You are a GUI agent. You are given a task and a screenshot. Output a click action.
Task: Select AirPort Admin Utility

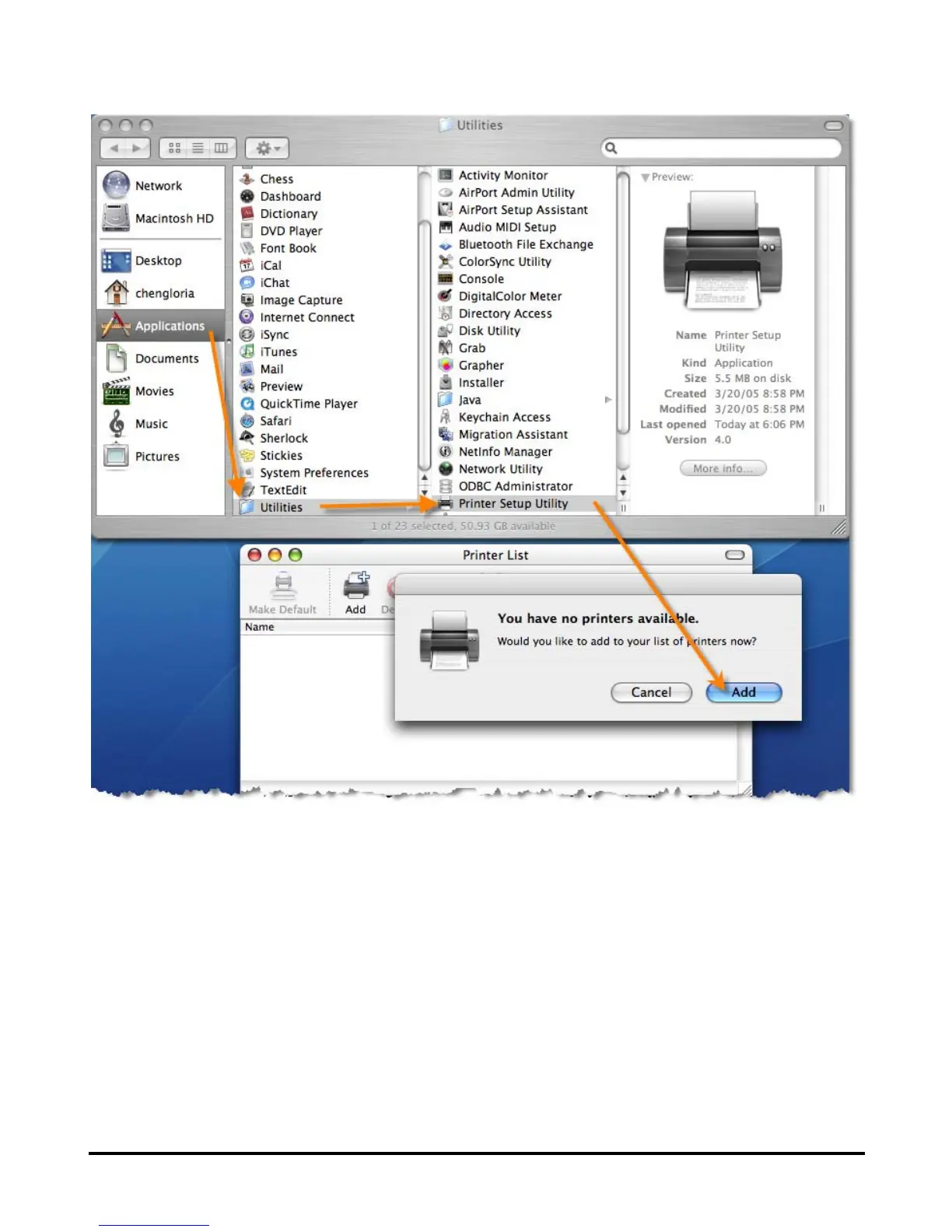pos(506,192)
